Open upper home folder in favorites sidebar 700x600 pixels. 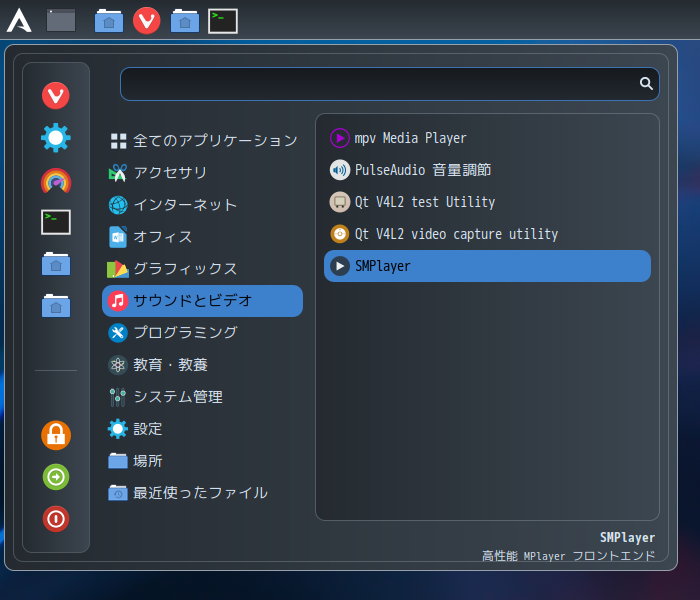56,264
